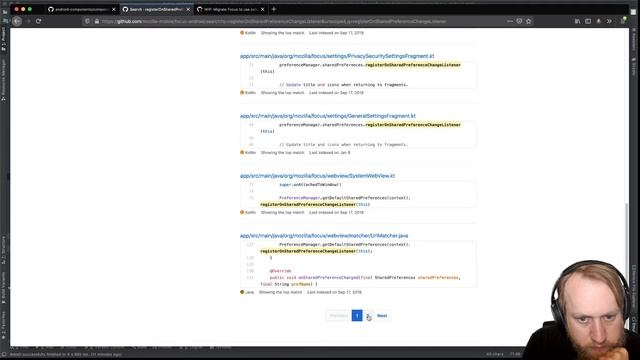640x360 pixels.
Task: Click the current page 1 button
Action: pos(357,316)
